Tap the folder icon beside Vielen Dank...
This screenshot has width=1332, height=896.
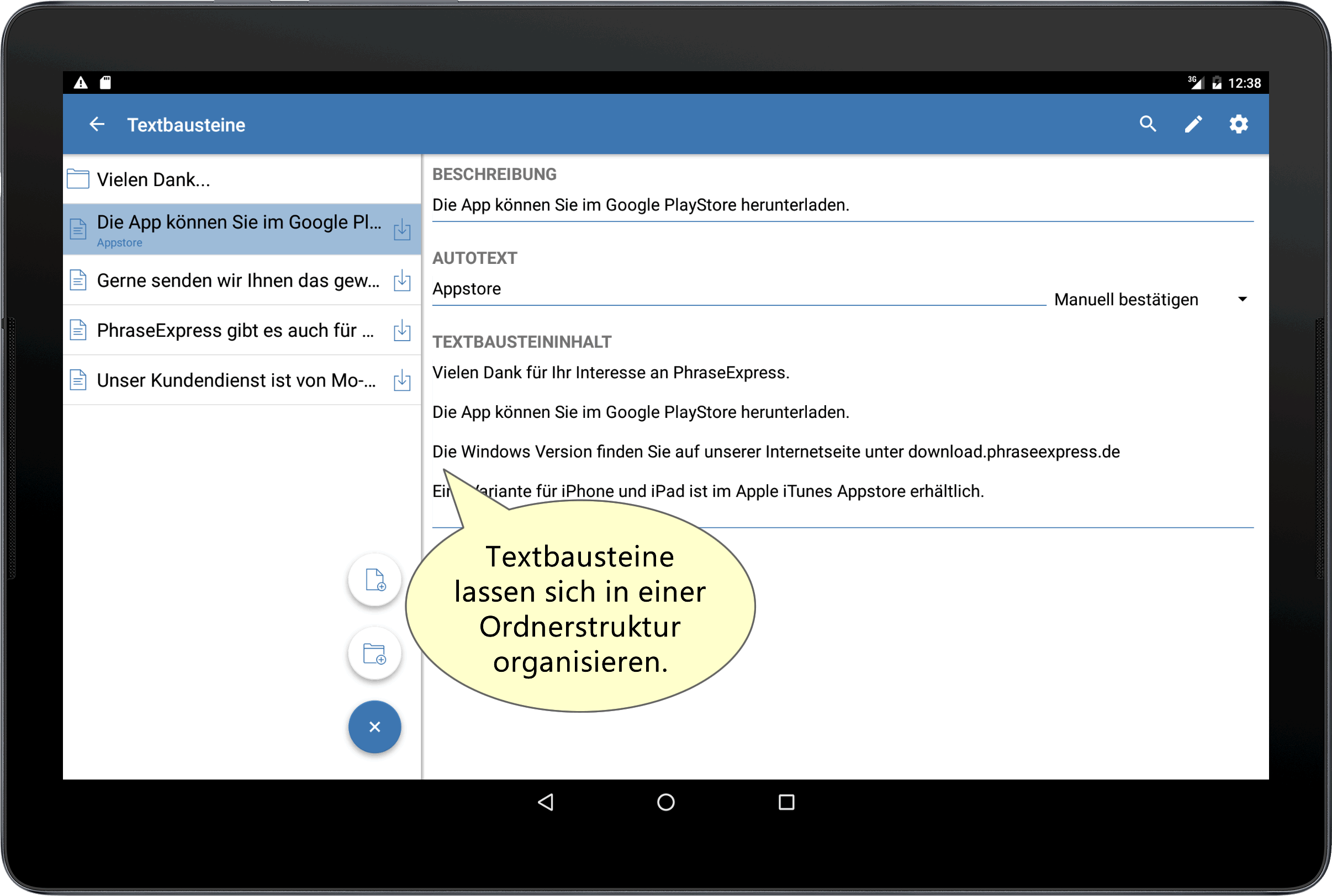pyautogui.click(x=78, y=179)
